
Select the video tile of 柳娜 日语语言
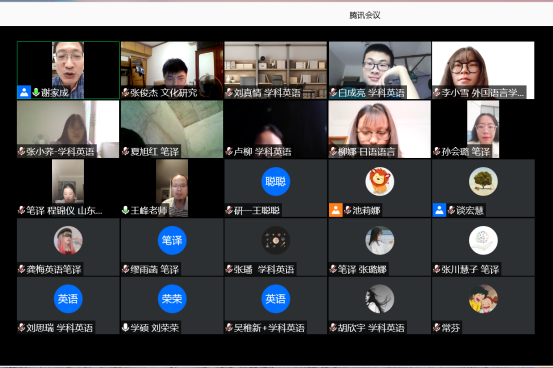pos(379,129)
